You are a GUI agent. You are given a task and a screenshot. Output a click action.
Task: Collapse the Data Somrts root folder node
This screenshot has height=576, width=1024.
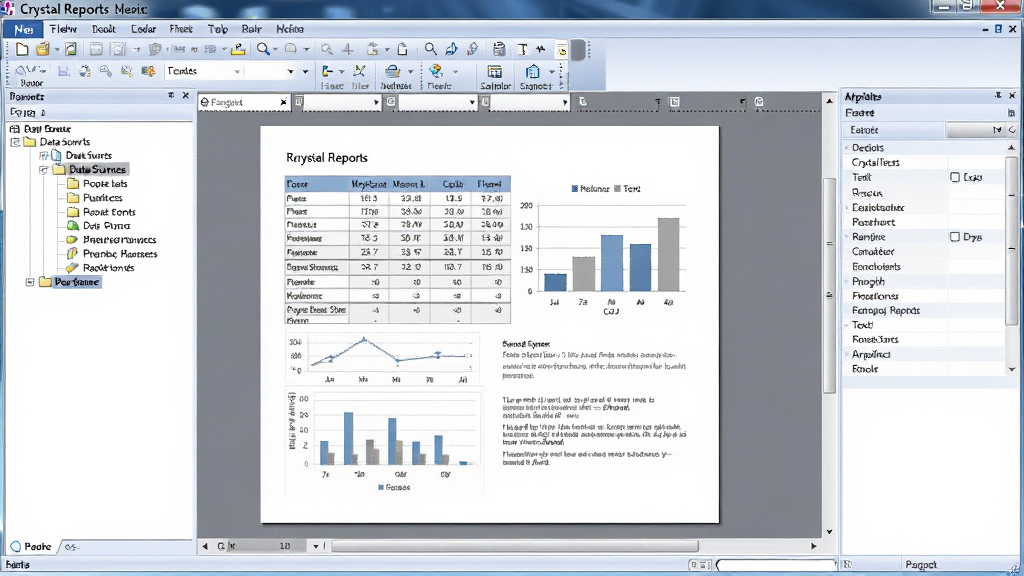[x=15, y=142]
